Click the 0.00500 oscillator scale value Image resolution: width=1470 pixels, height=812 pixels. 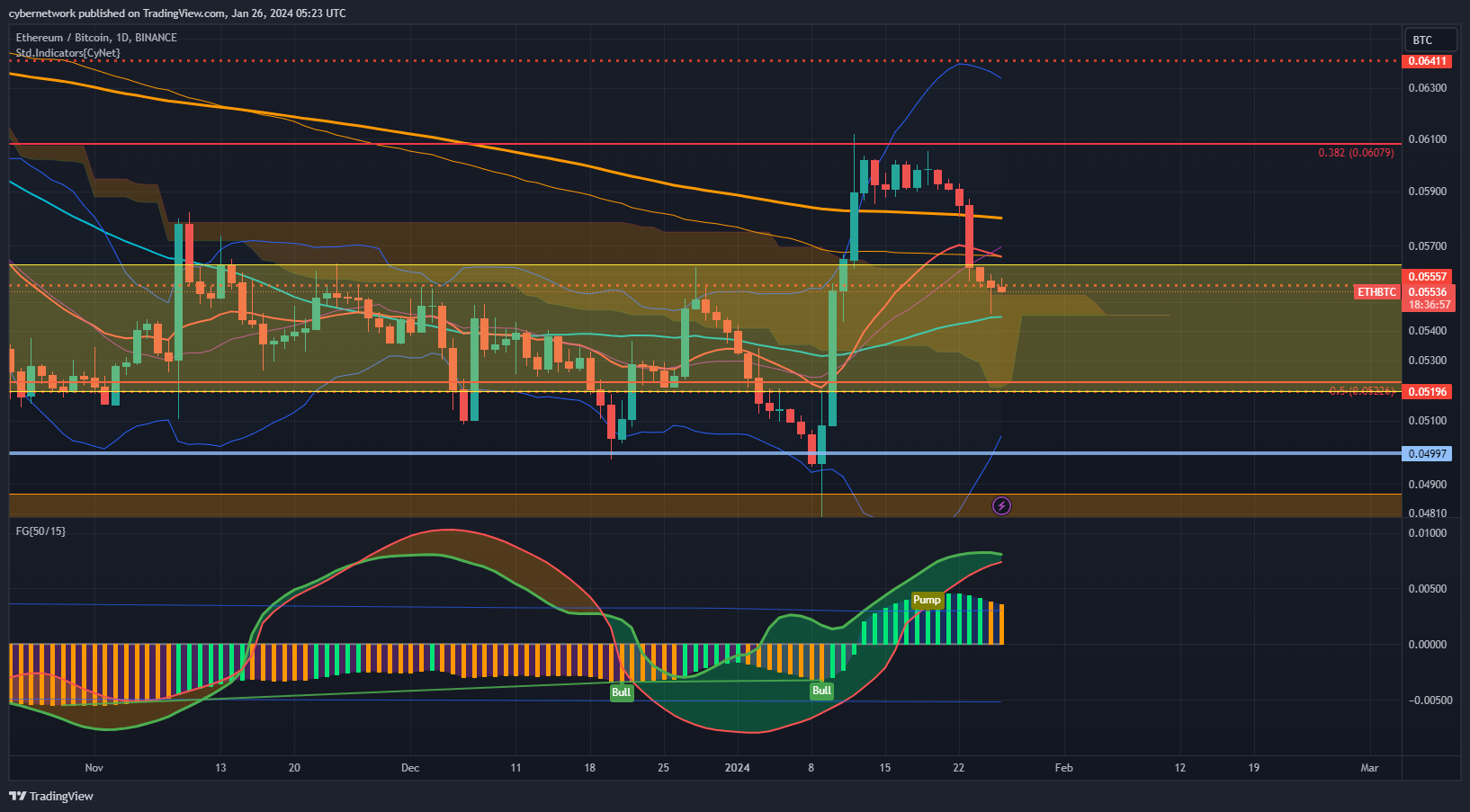click(x=1428, y=589)
